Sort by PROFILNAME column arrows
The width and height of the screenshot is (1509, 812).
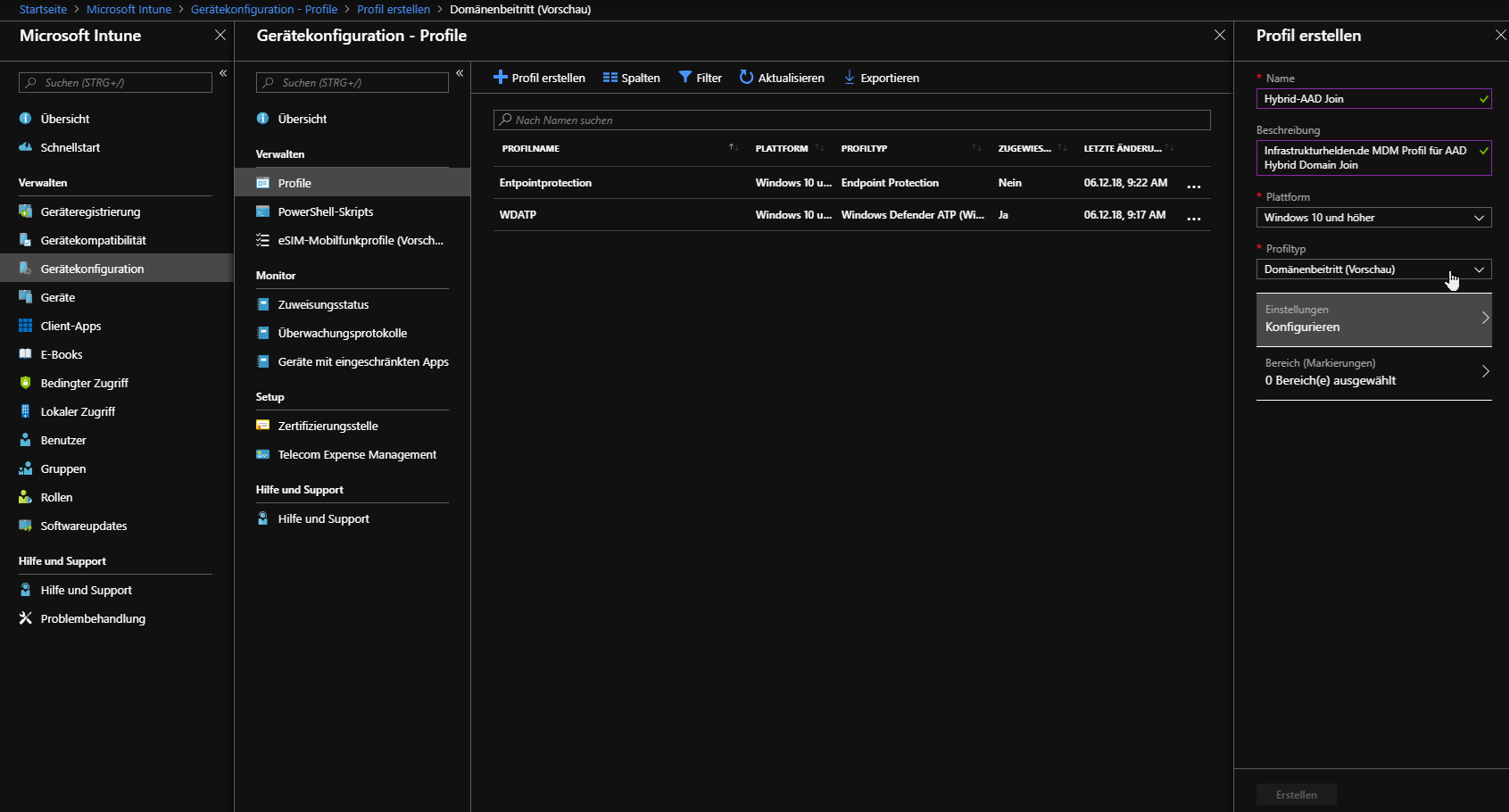tap(733, 148)
